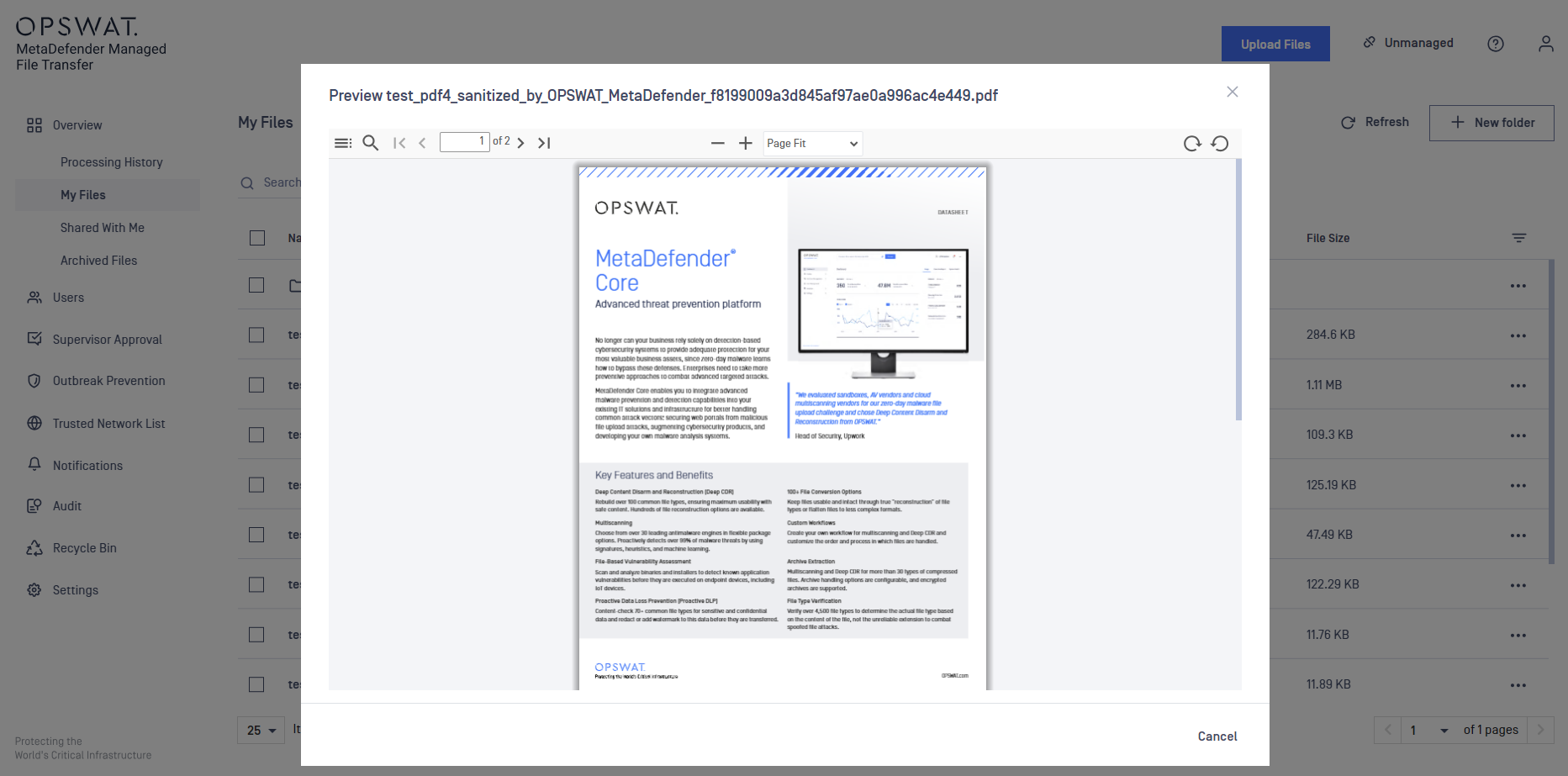Go to next page of file list
1568x776 pixels.
pyautogui.click(x=1540, y=730)
